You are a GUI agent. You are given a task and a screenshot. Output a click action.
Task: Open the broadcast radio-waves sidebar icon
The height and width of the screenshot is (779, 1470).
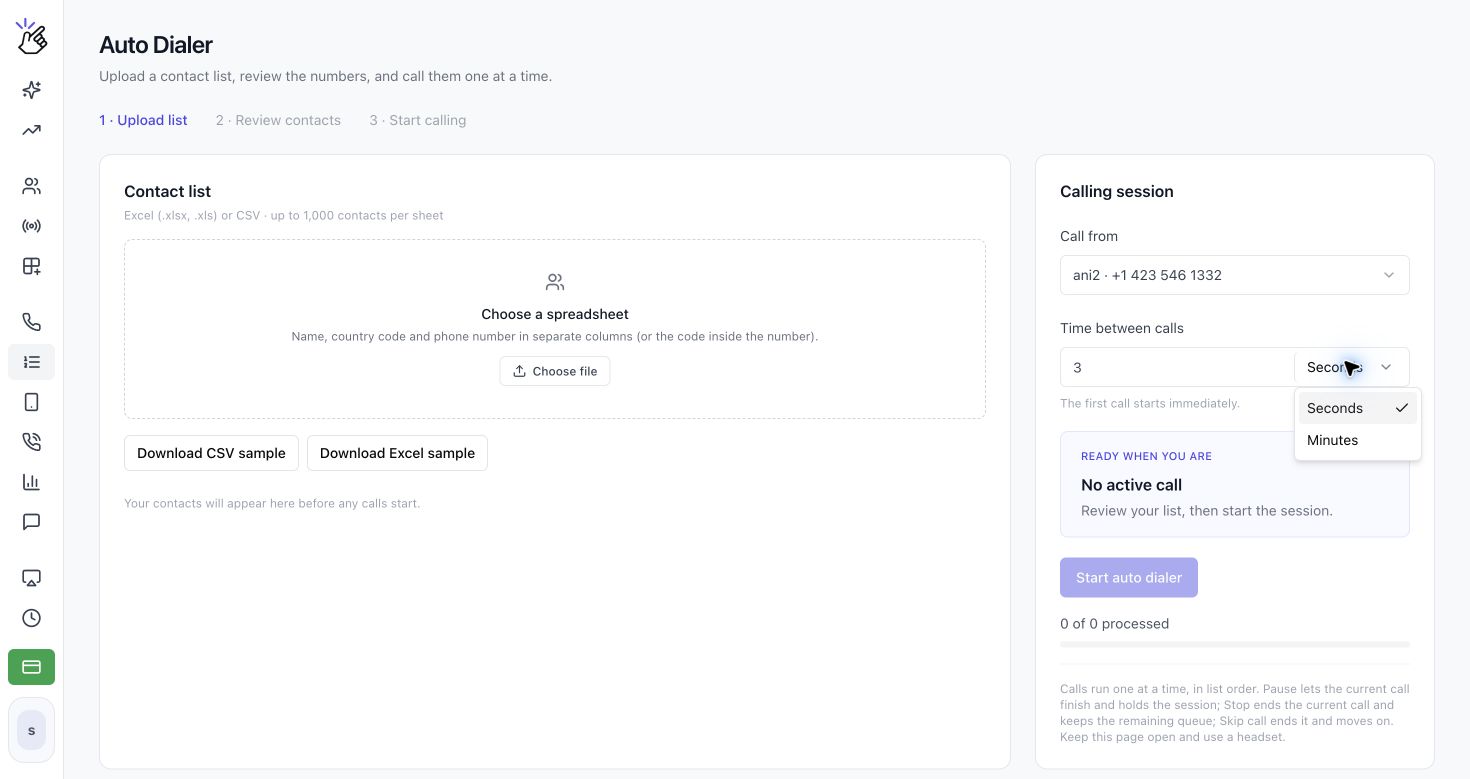point(31,226)
